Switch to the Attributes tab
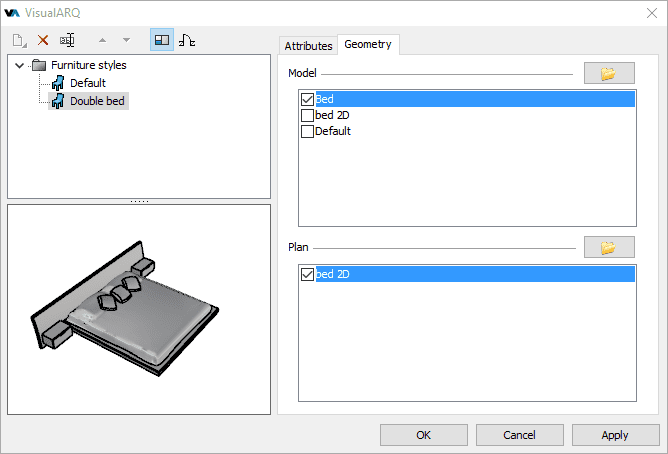Viewport: 668px width, 454px height. pyautogui.click(x=308, y=46)
